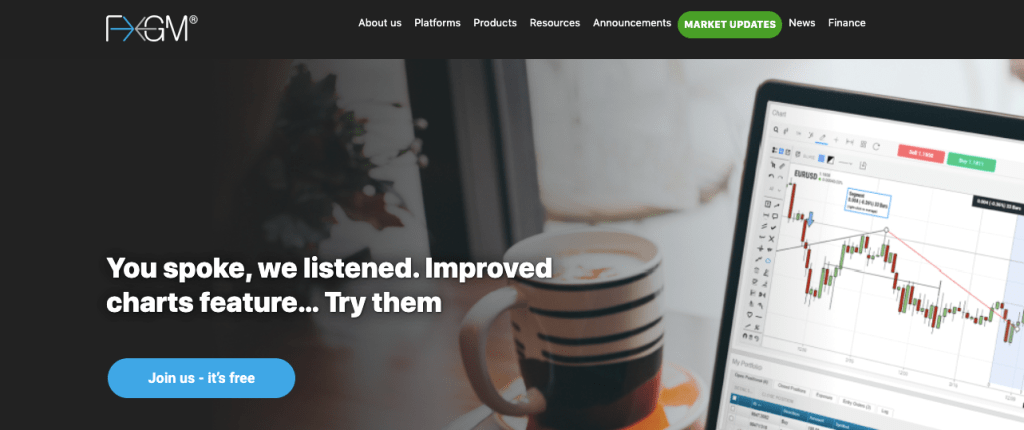The image size is (1024, 430).
Task: Pick the blue color swatch in the drawing toolbar
Action: click(822, 157)
